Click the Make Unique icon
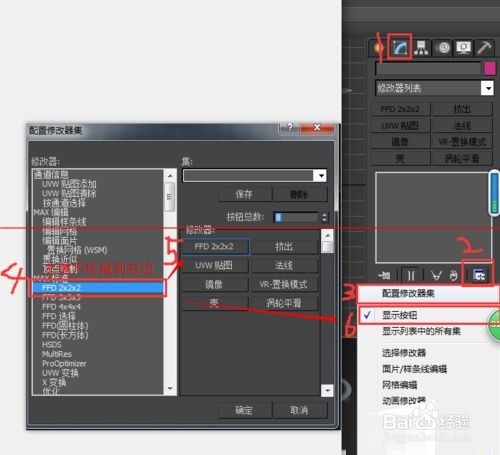 436,275
